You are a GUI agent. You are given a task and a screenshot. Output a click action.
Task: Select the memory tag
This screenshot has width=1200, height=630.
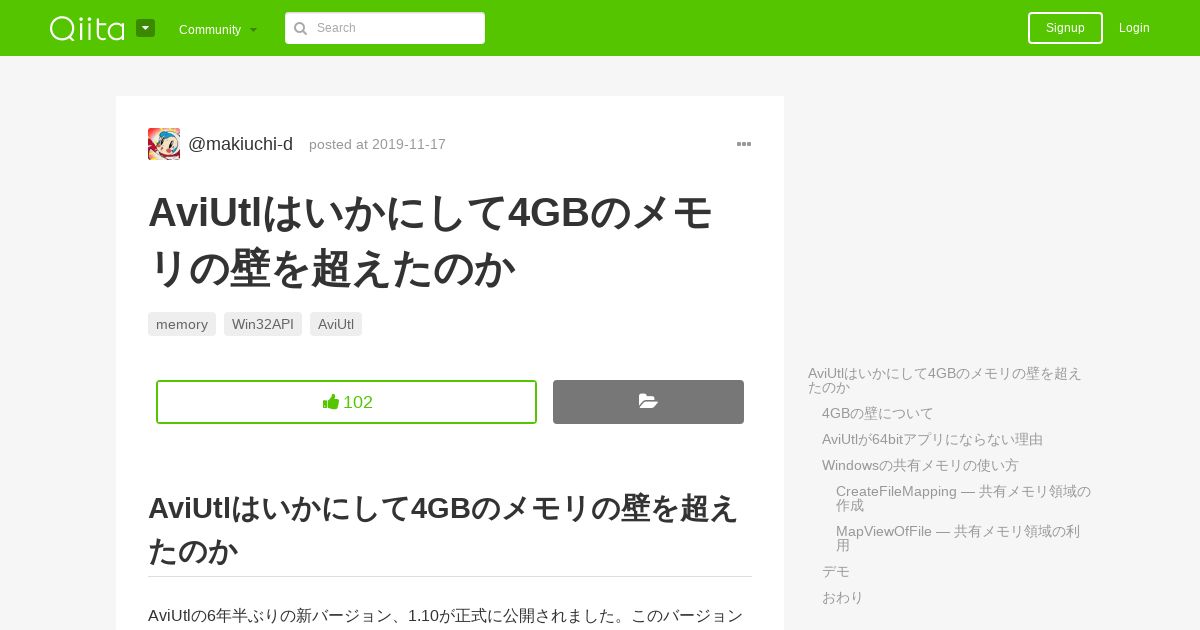click(x=182, y=324)
